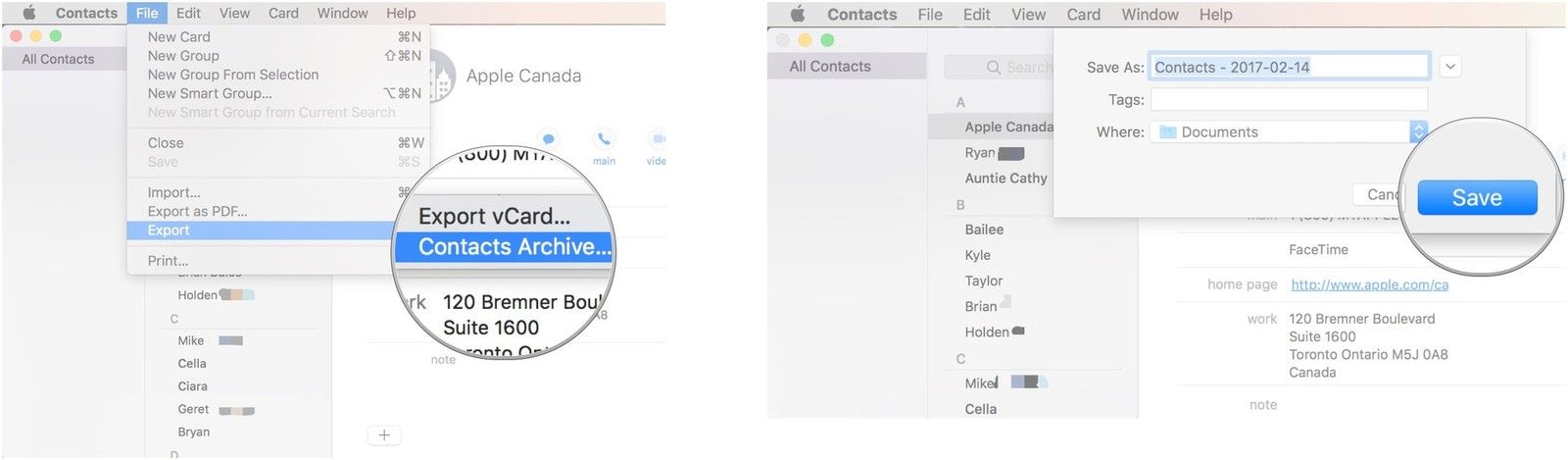Viewport: 1568px width, 460px height.
Task: Click the Documents folder icon
Action: coord(1167,132)
